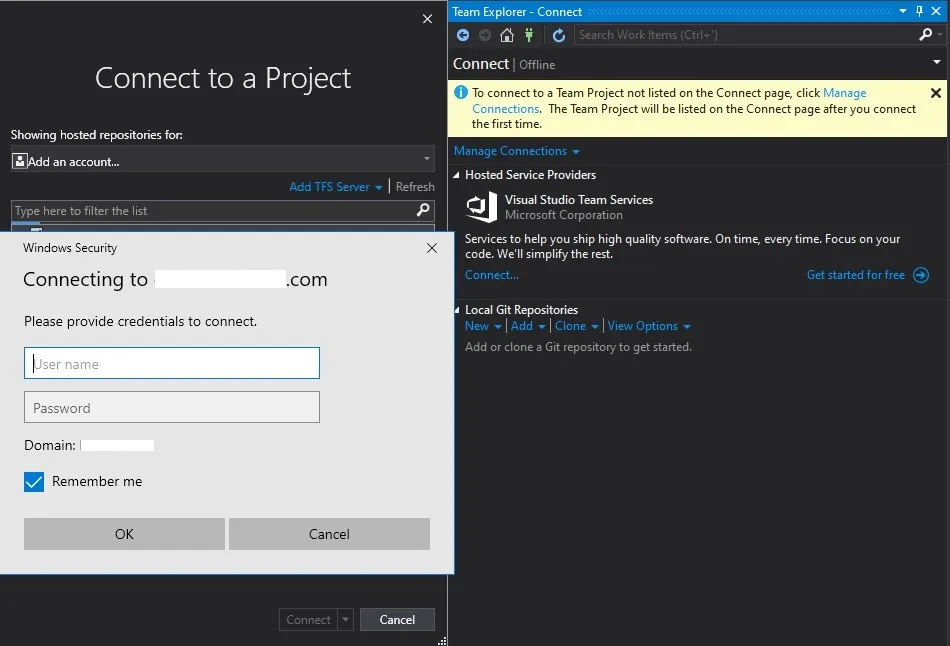
Task: Collapse Hosted Service Providers section
Action: coord(456,175)
